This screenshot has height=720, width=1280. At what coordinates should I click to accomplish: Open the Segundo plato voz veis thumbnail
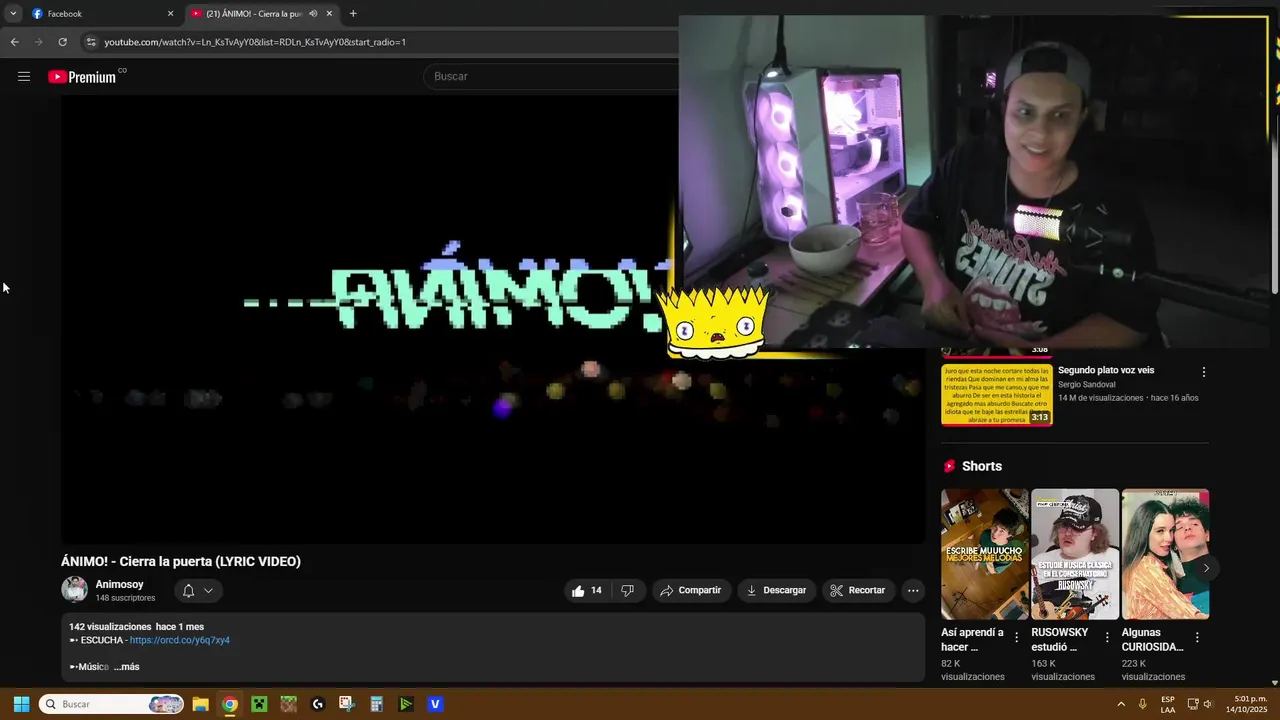997,394
